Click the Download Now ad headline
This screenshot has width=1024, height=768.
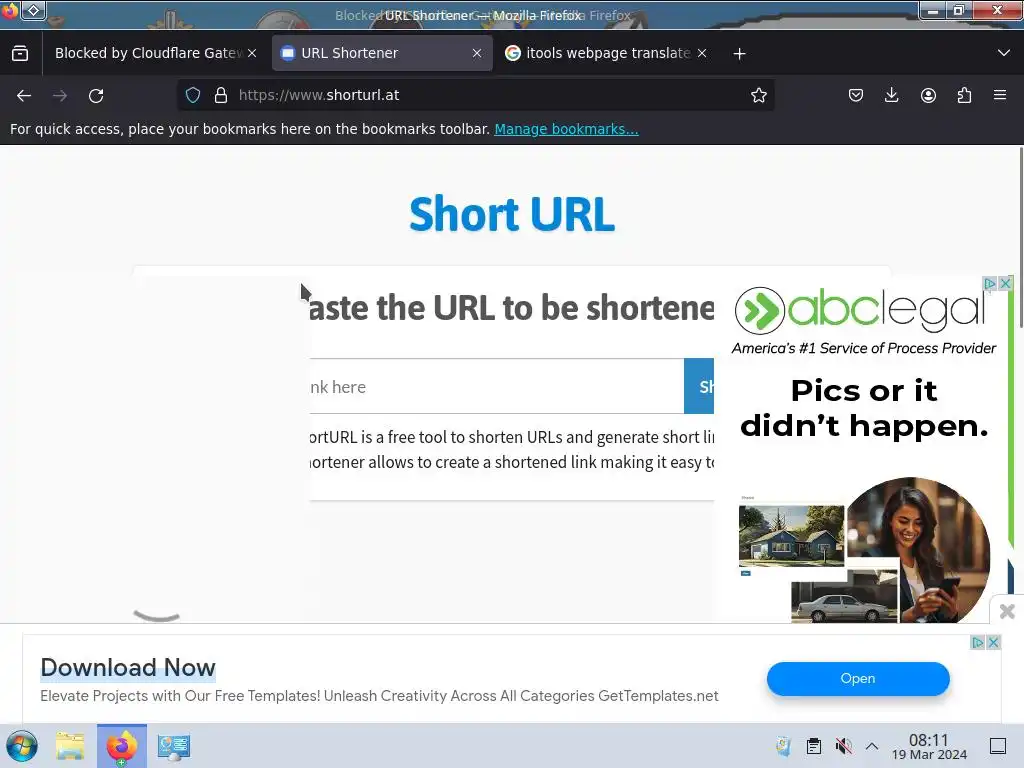(128, 667)
